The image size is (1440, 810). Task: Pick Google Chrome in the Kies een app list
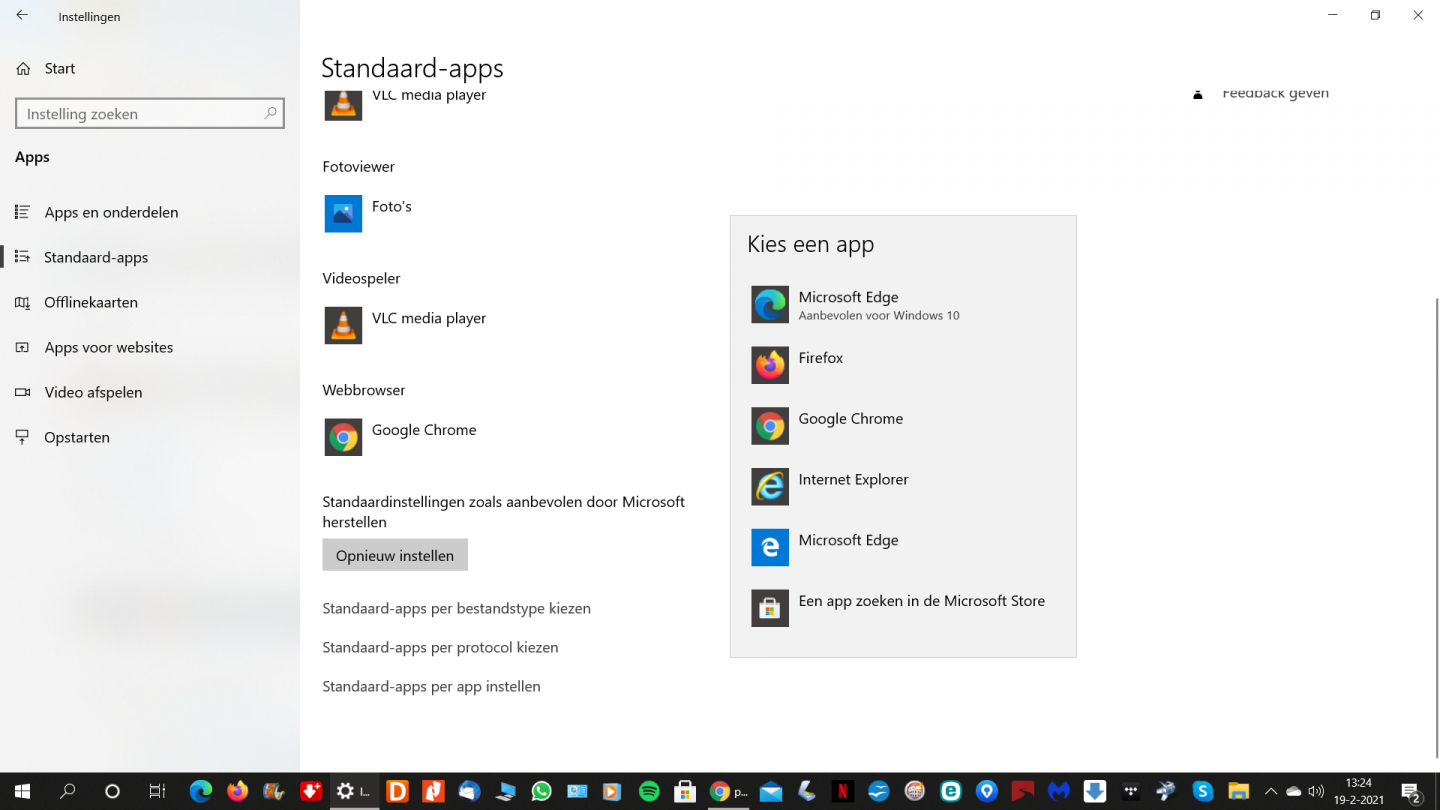click(903, 426)
